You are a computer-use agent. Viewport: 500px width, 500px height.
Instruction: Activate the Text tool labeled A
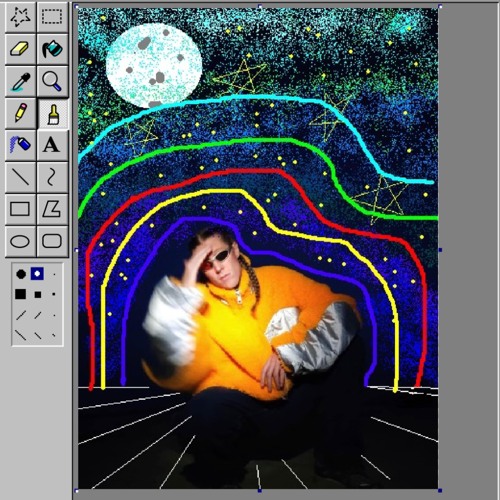point(52,145)
